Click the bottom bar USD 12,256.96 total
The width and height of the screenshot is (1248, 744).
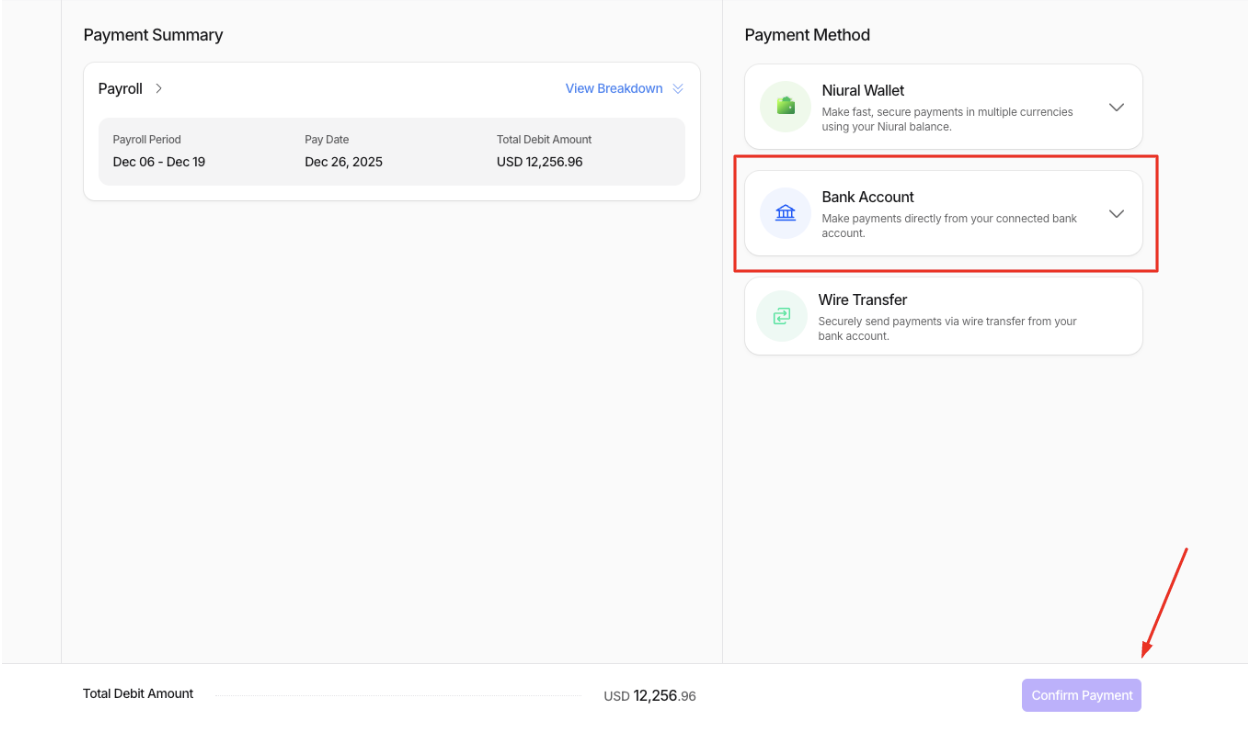click(x=649, y=696)
